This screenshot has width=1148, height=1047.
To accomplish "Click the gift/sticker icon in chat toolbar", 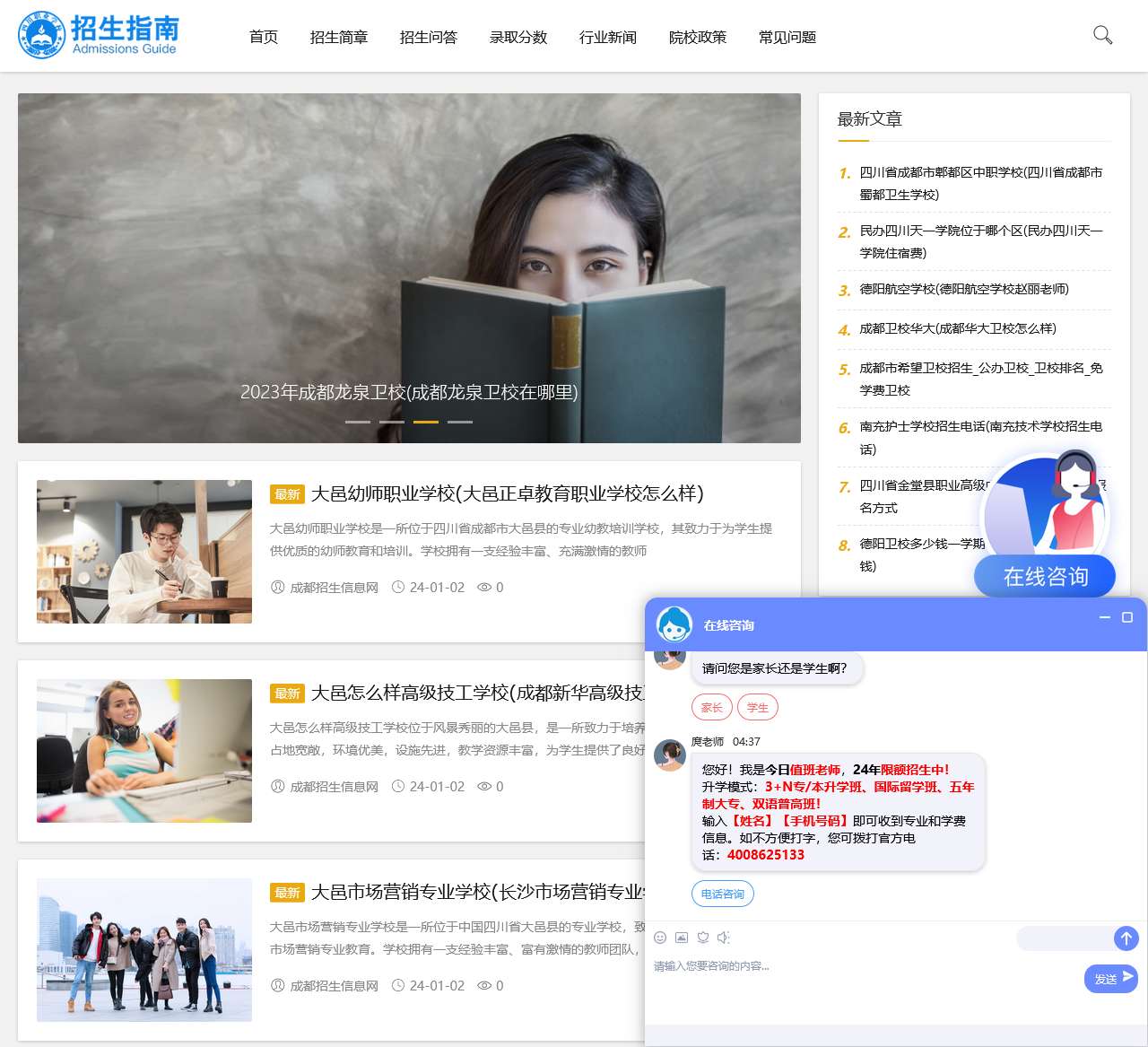I will pos(702,937).
